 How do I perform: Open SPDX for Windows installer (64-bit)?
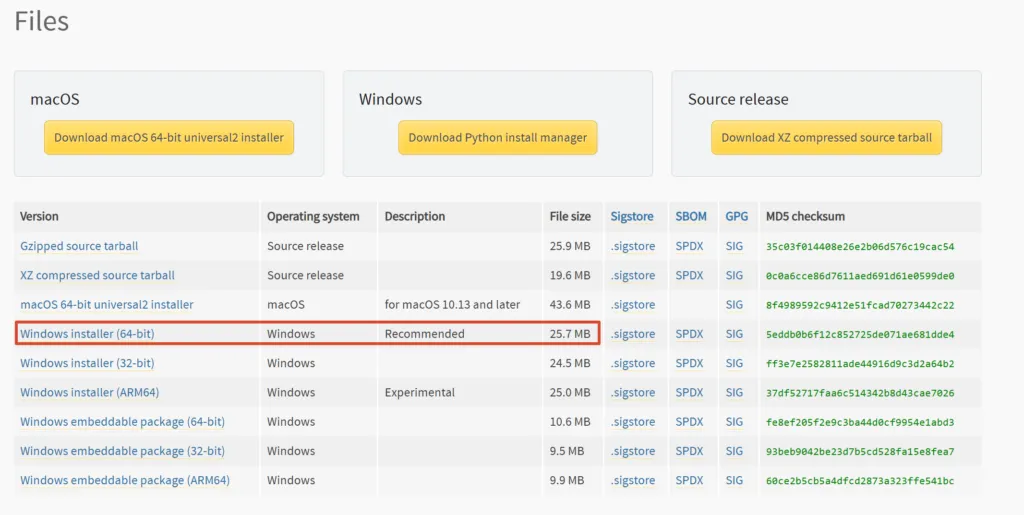pos(690,334)
